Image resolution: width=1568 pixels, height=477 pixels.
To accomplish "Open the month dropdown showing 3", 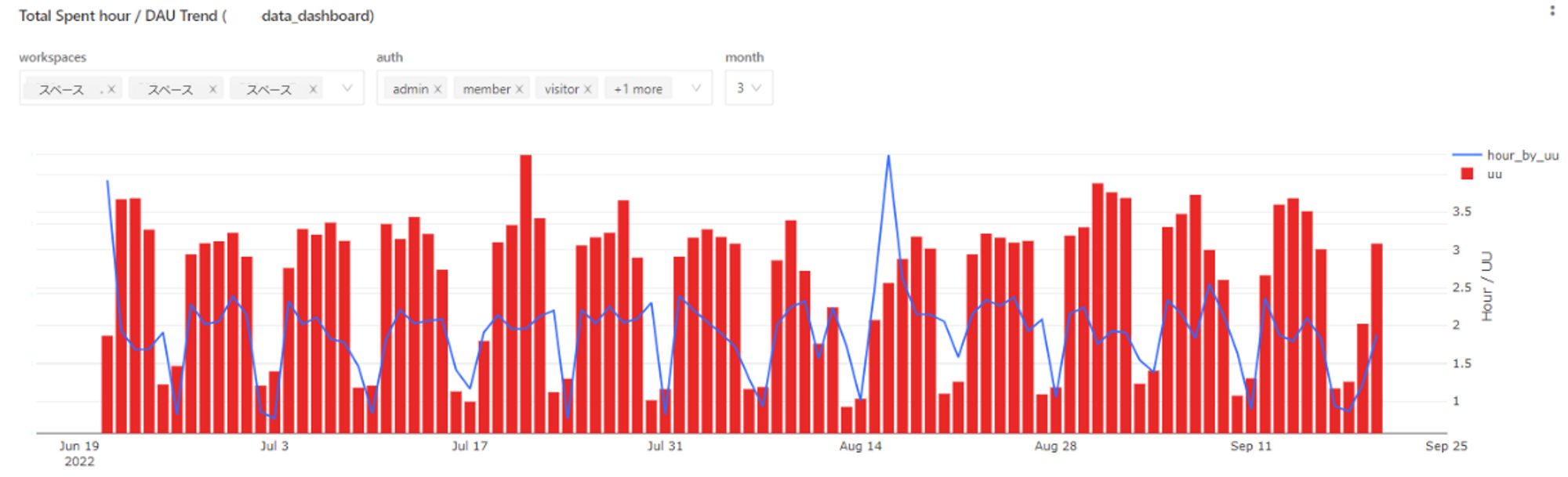I will 749,88.
